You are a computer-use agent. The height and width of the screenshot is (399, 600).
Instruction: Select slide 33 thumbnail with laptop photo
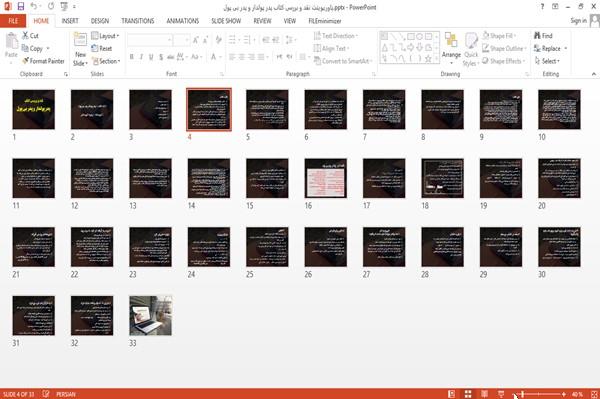pyautogui.click(x=150, y=316)
